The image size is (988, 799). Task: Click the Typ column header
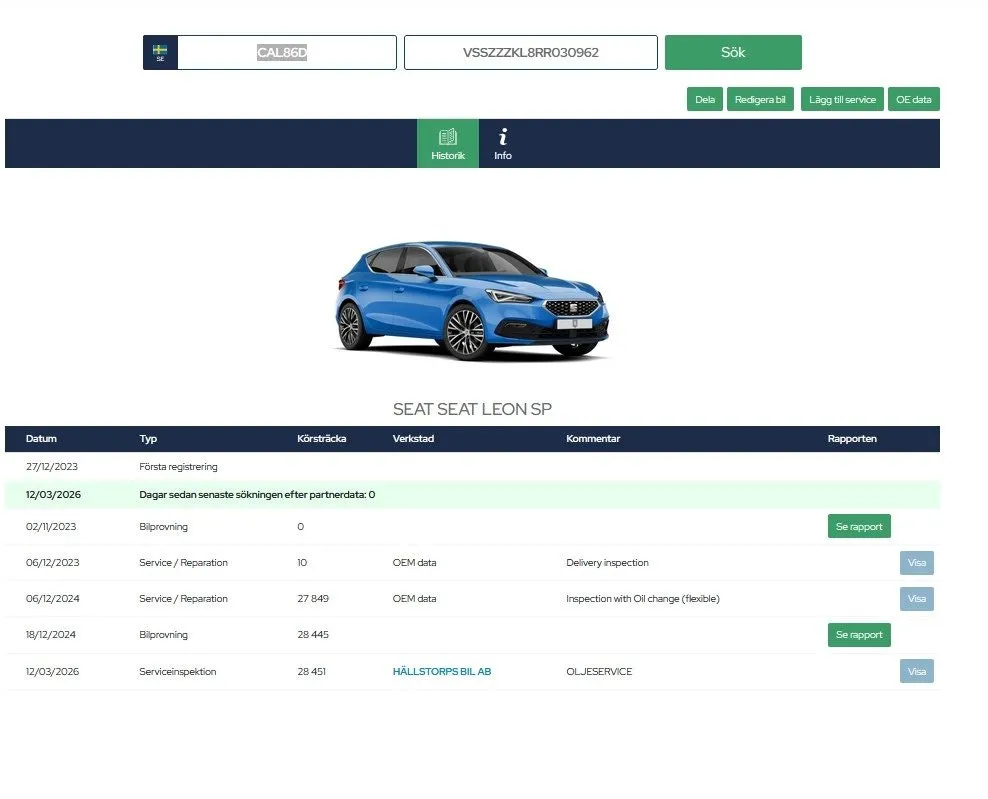click(148, 439)
